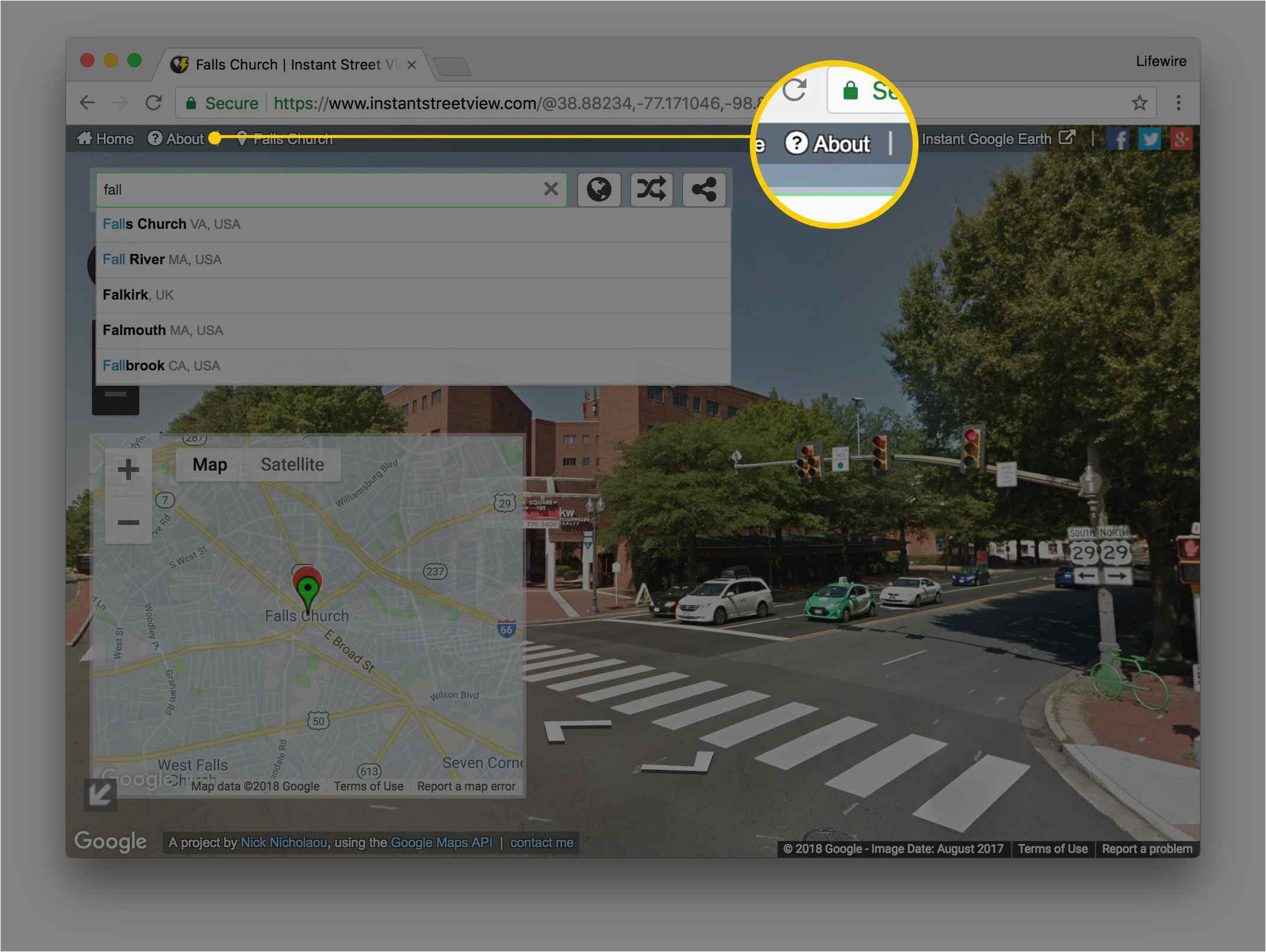The height and width of the screenshot is (952, 1266).
Task: Share on Google Plus icon
Action: coord(1181,139)
